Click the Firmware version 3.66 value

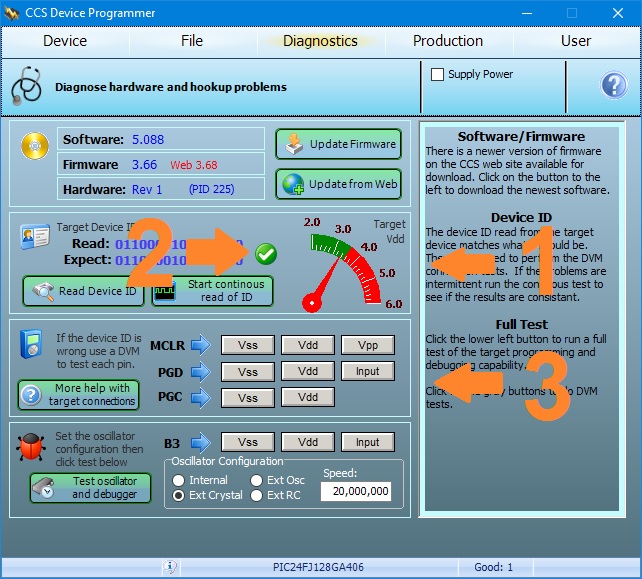coord(144,165)
